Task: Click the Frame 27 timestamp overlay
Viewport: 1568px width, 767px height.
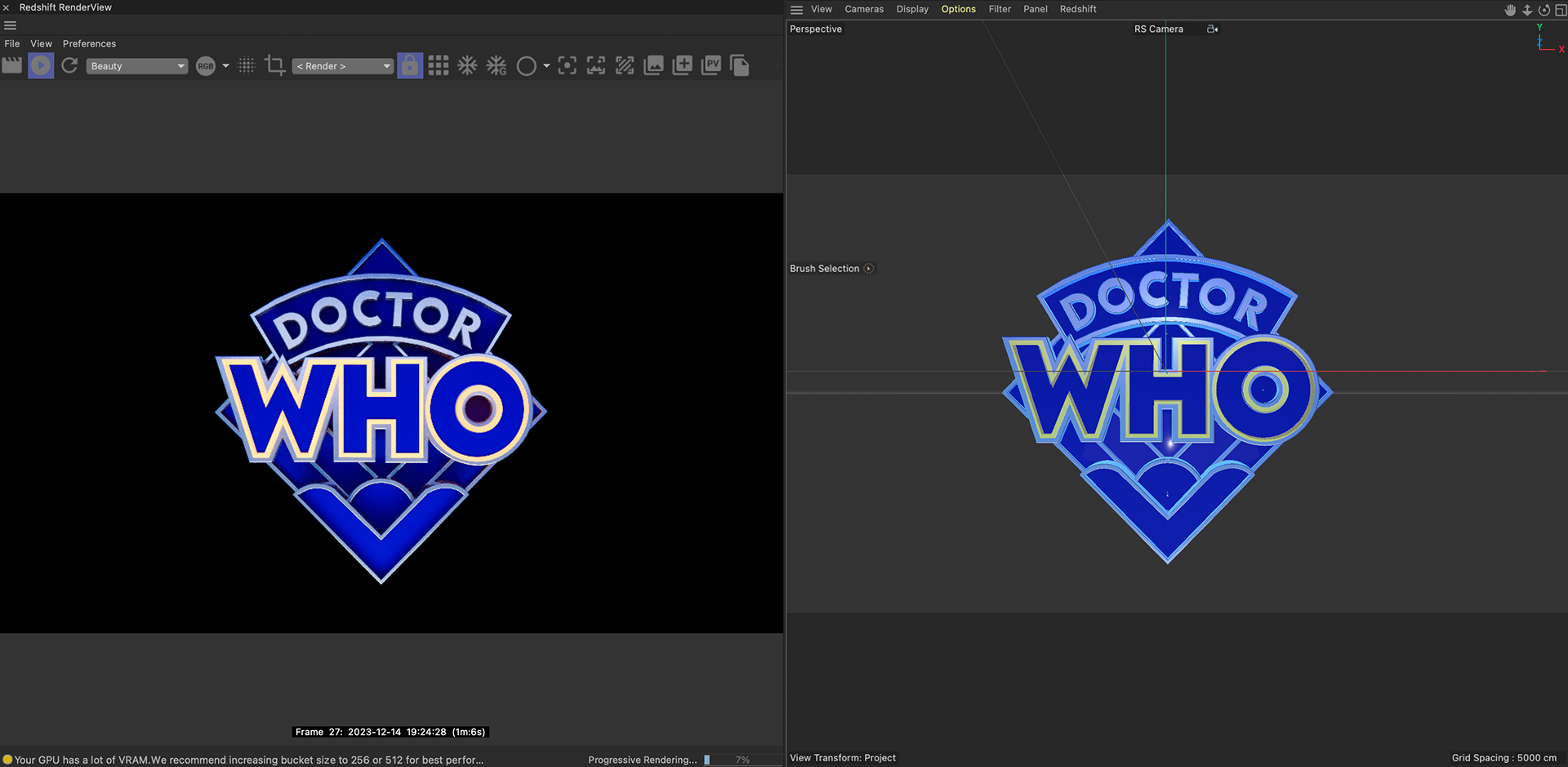Action: pos(390,732)
